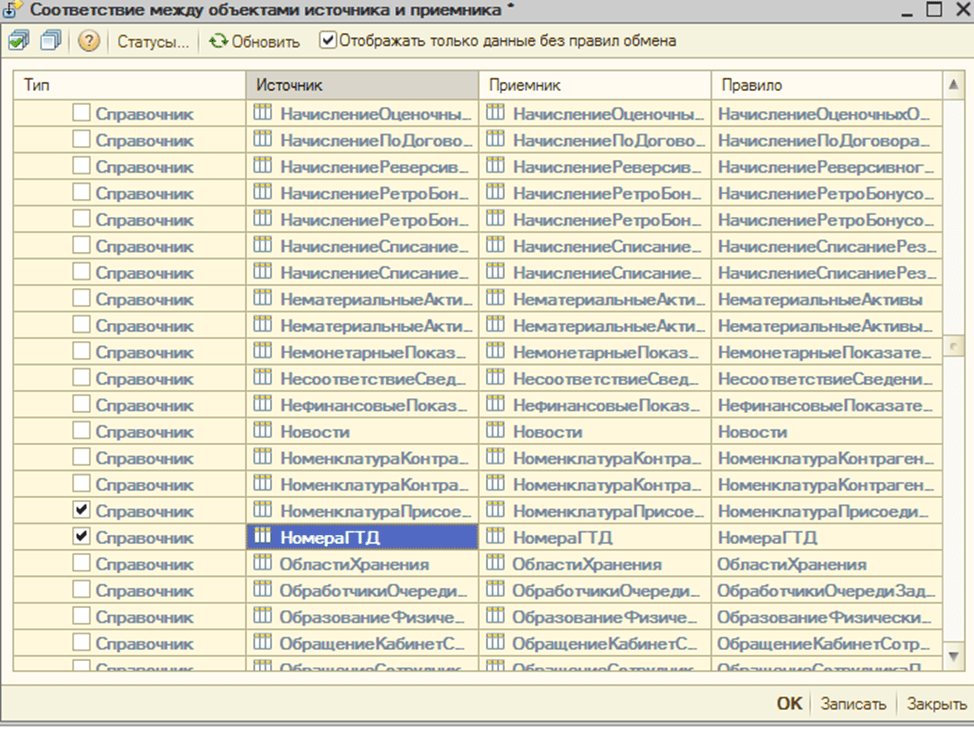Toggle 'Отображать только данные без правил обмена'
The height and width of the screenshot is (729, 974).
(x=328, y=41)
